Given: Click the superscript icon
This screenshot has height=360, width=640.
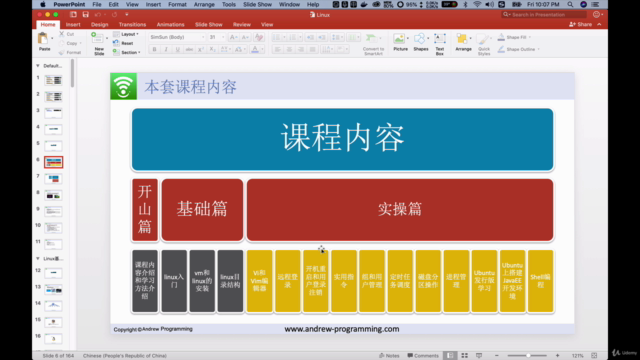Looking at the screenshot, I should (x=200, y=49).
